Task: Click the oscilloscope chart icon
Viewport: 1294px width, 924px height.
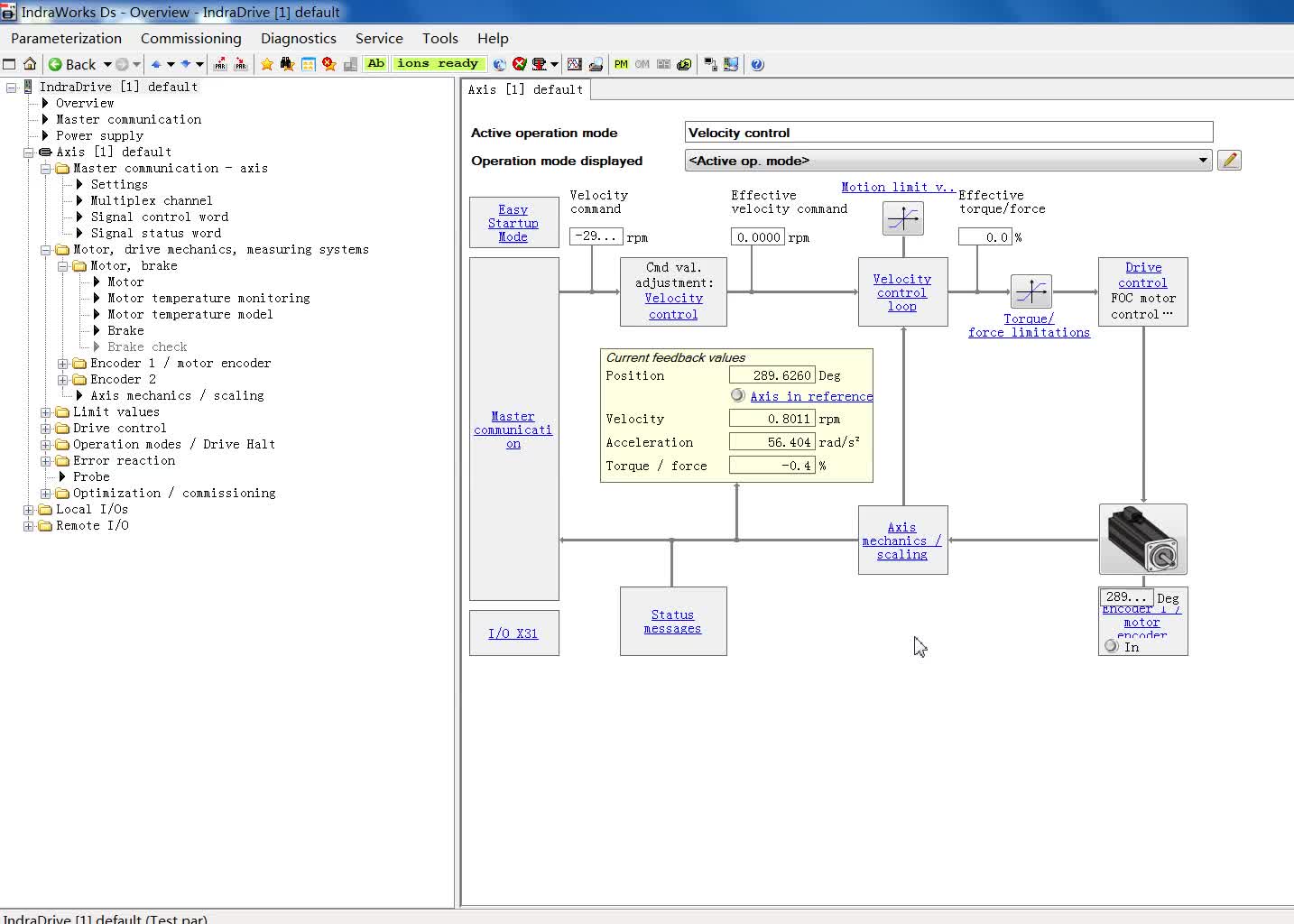Action: point(575,64)
